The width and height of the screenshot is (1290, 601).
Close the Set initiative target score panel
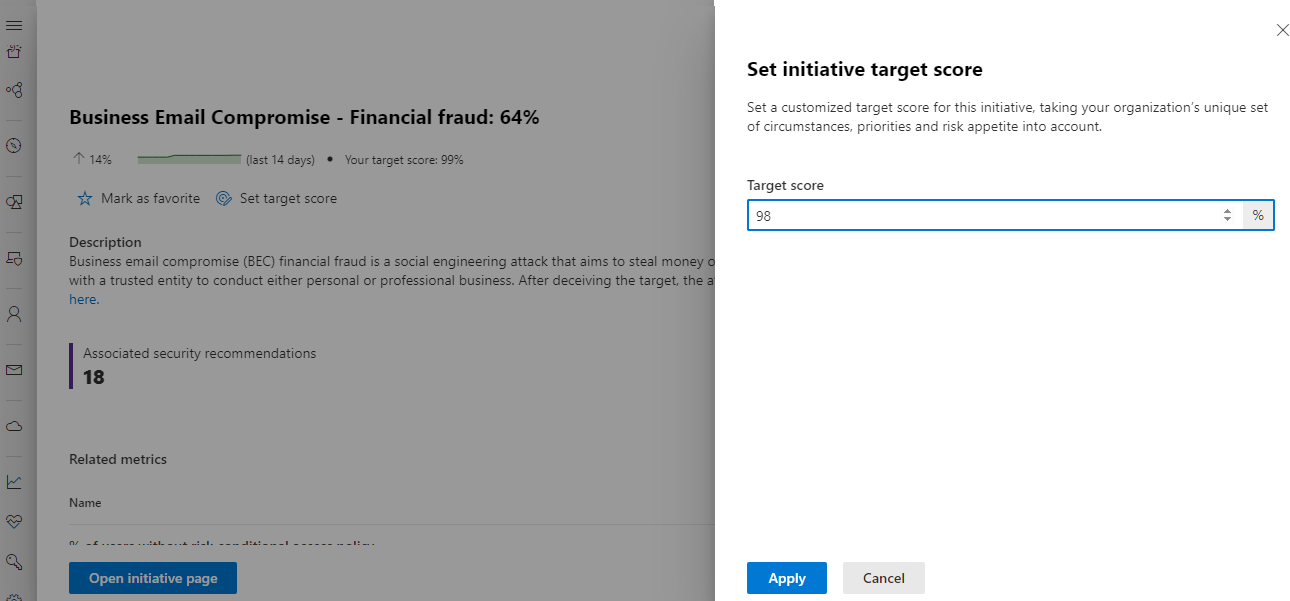(1283, 30)
